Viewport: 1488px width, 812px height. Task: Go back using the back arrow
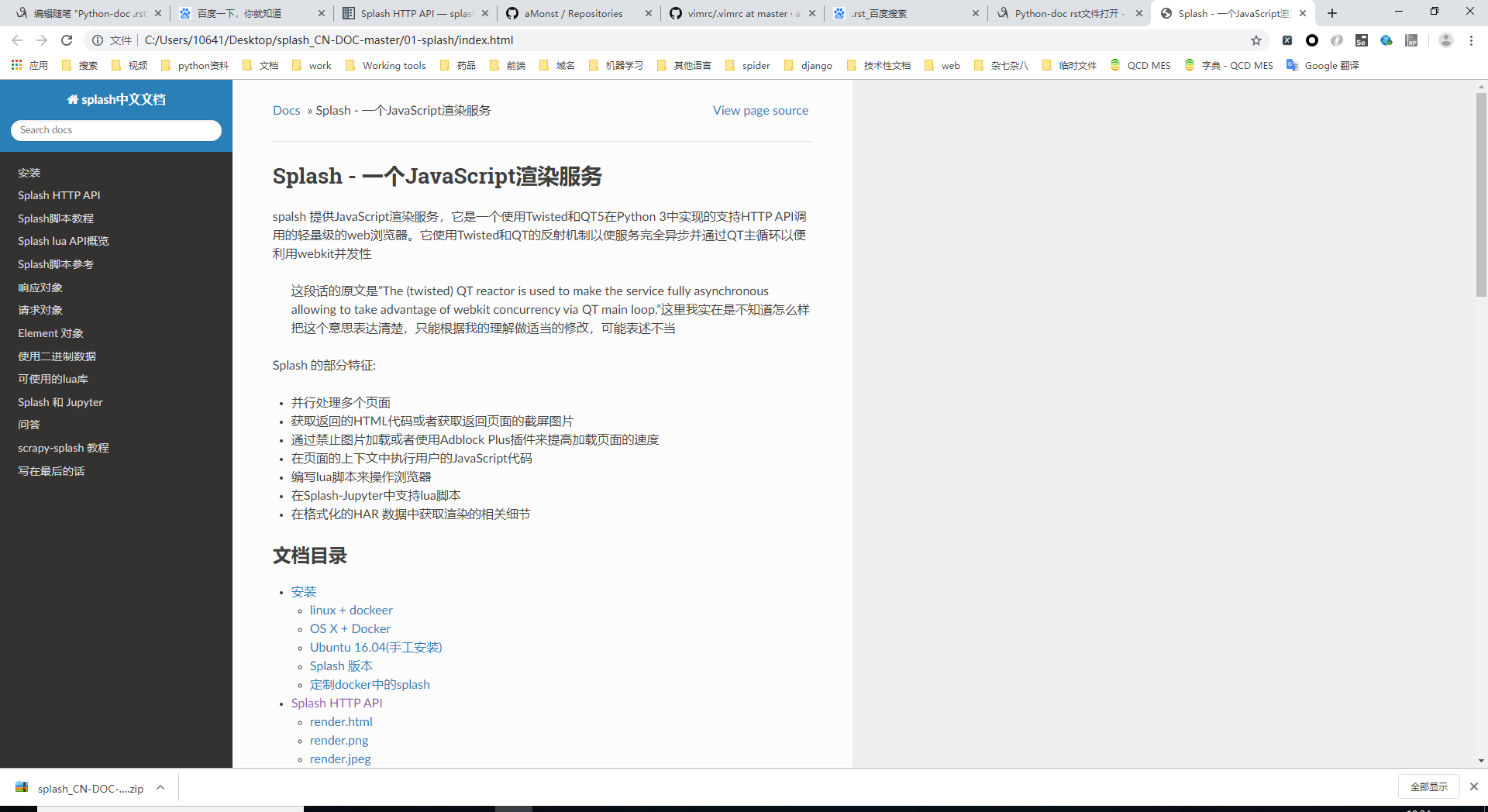pyautogui.click(x=17, y=40)
